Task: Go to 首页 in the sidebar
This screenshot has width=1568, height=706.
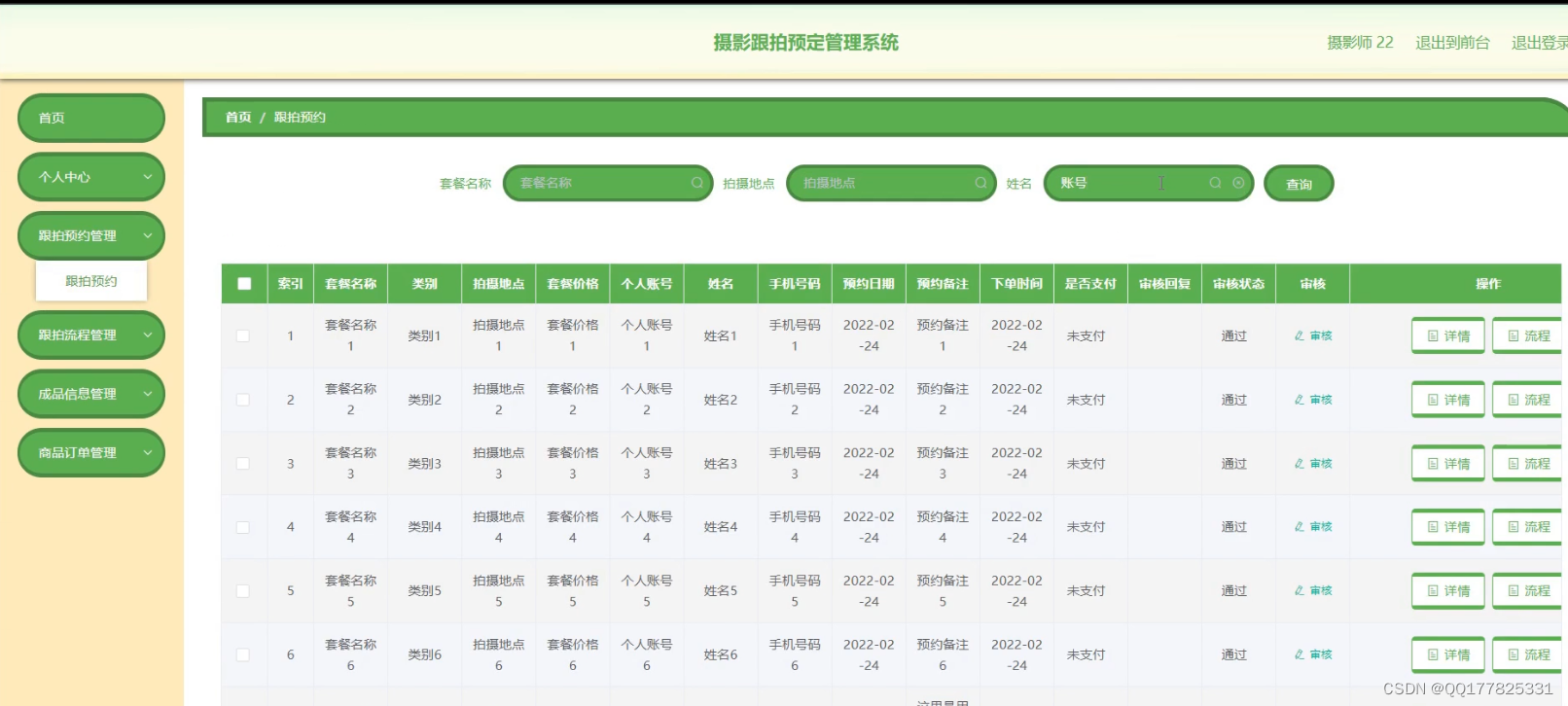Action: 91,118
